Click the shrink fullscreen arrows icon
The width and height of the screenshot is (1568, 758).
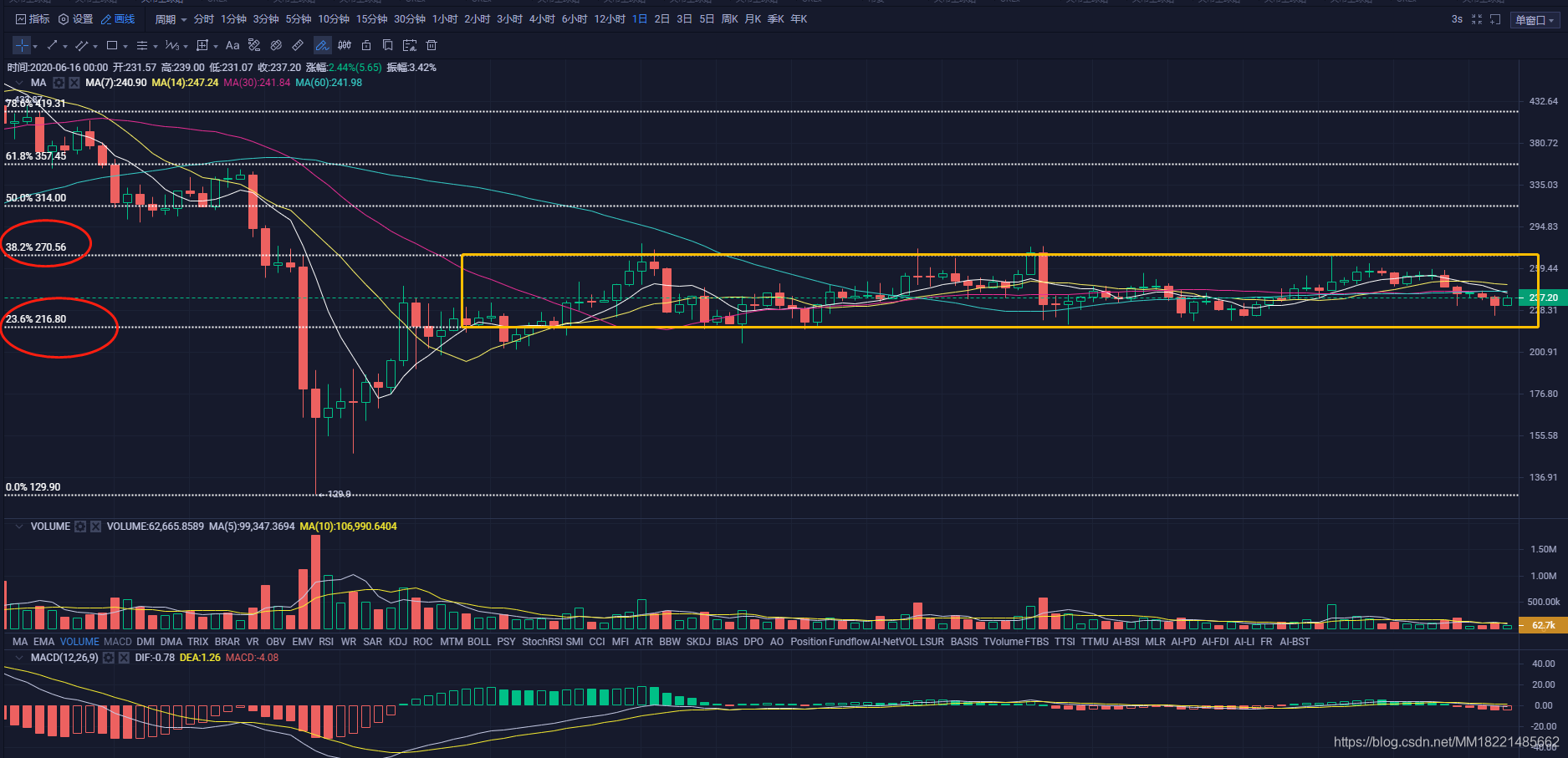coord(1477,18)
